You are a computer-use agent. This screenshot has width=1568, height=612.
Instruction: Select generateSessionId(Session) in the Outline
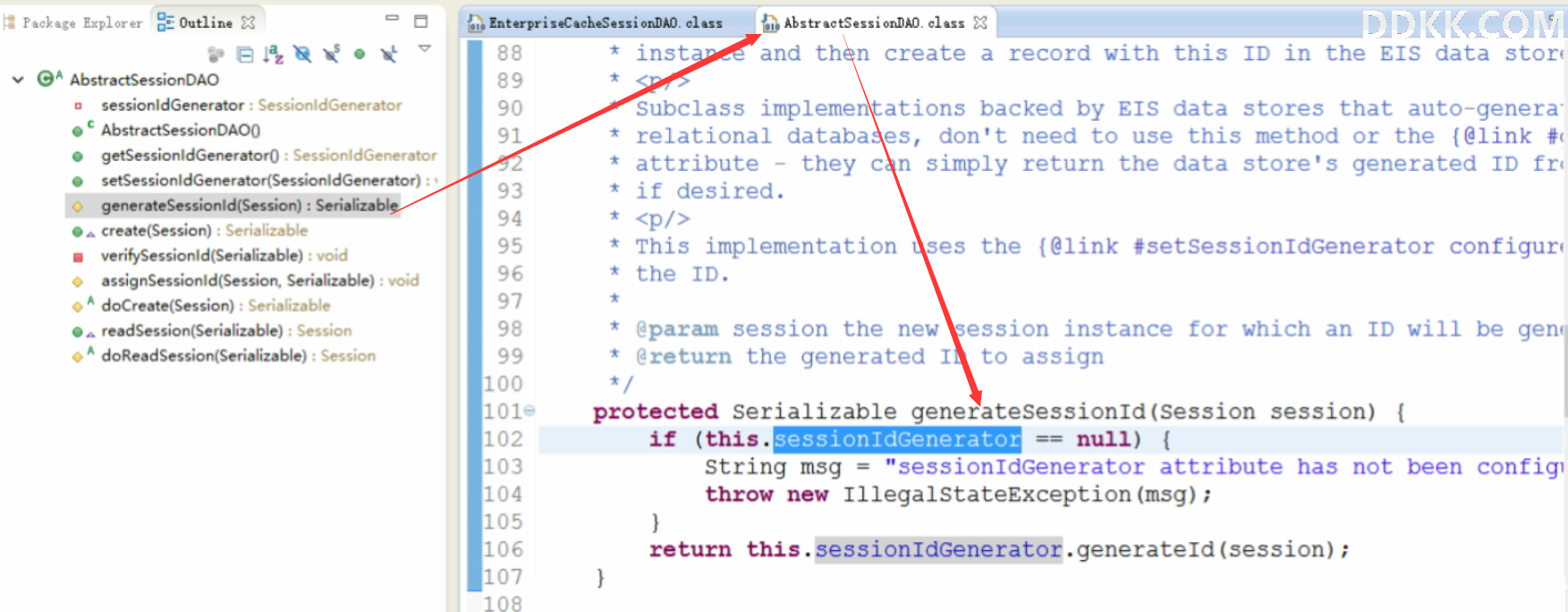tap(250, 206)
